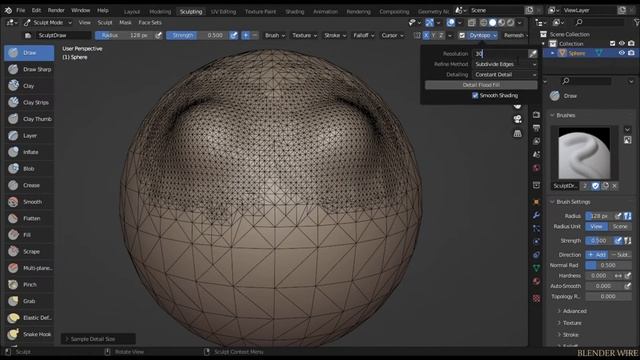Viewport: 640px width, 360px height.
Task: Open the Sculpt Mode selector
Action: point(47,22)
